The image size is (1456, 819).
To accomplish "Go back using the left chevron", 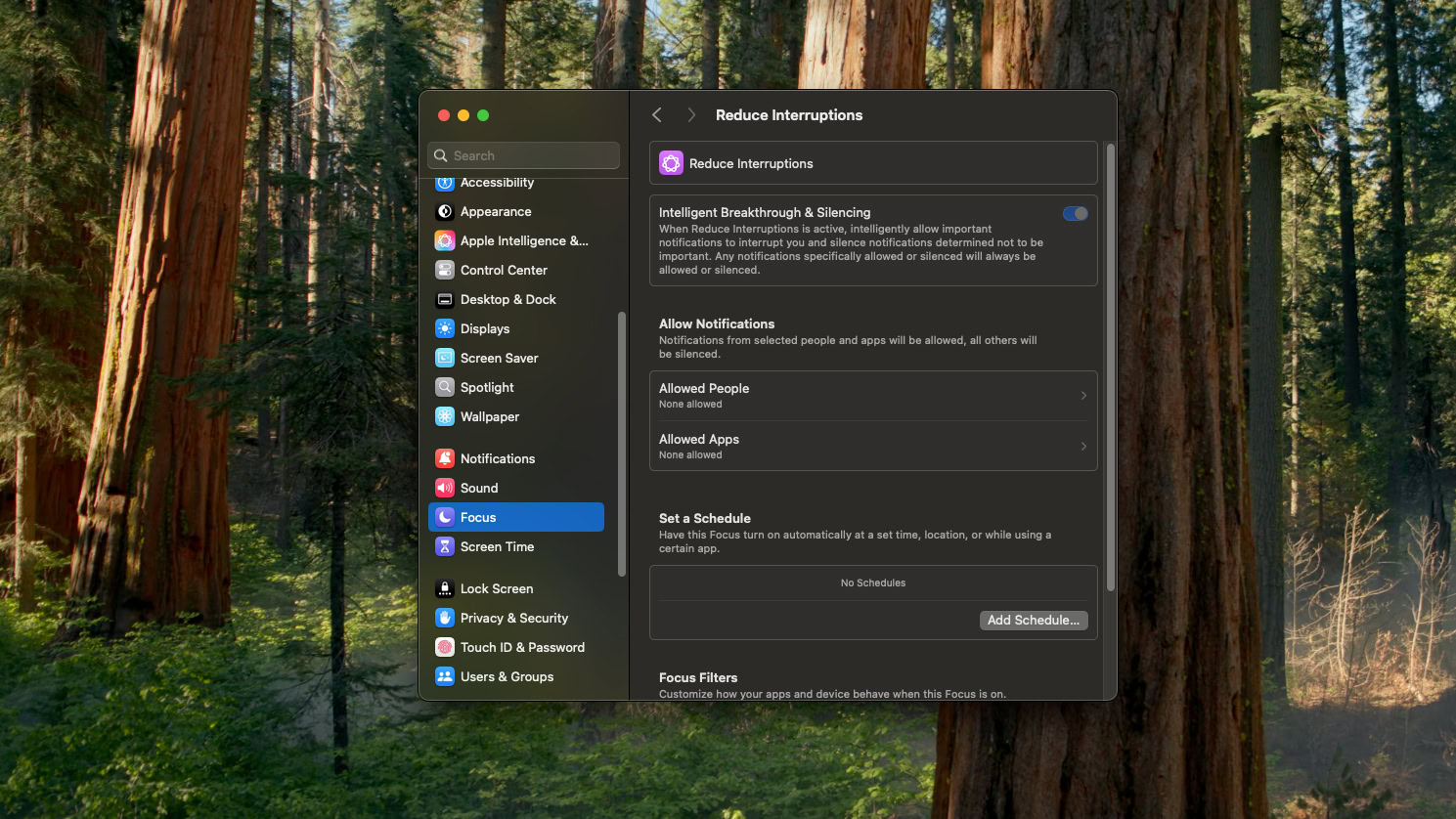I will coord(657,115).
